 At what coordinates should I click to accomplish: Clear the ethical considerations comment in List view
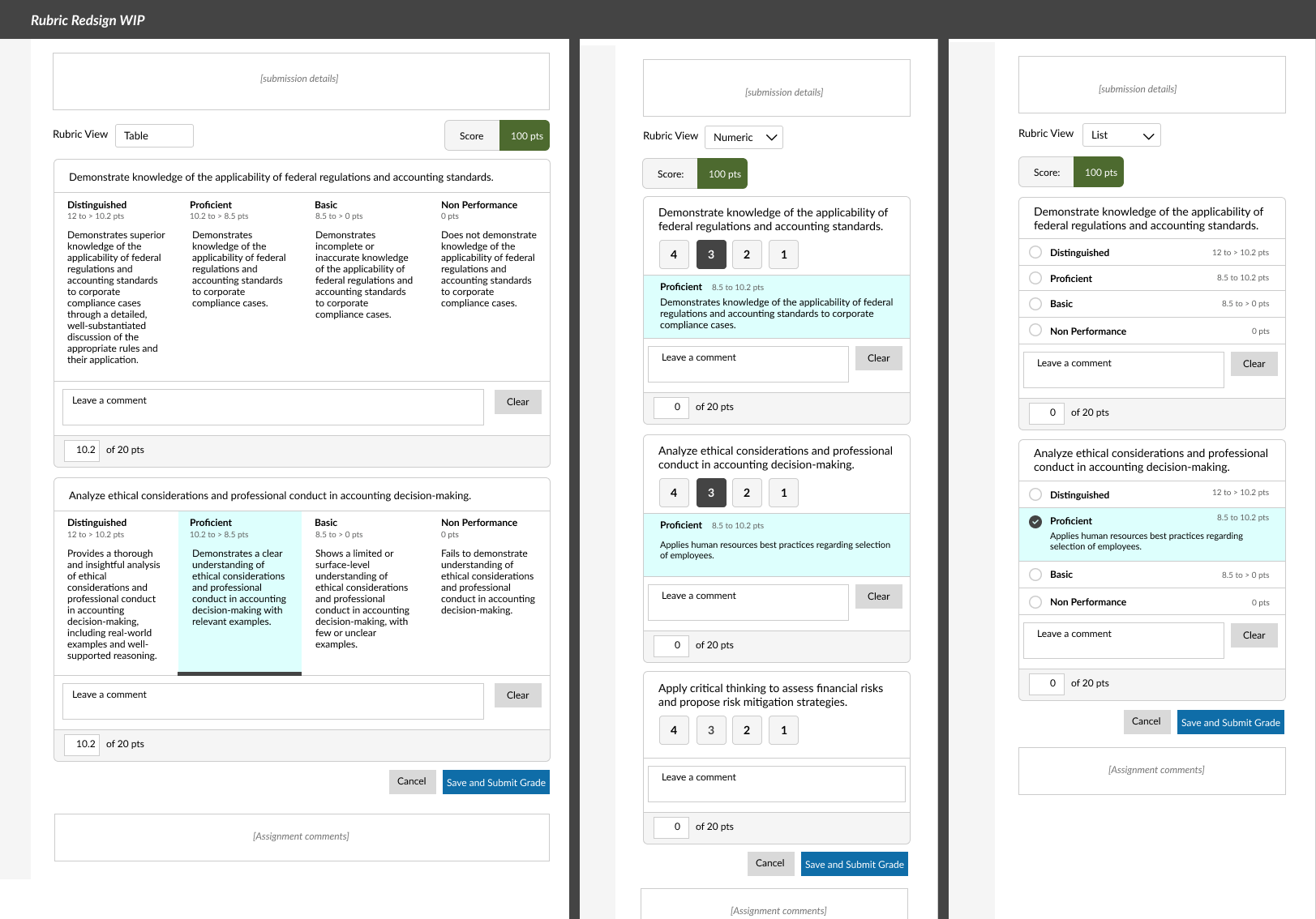(x=1254, y=635)
